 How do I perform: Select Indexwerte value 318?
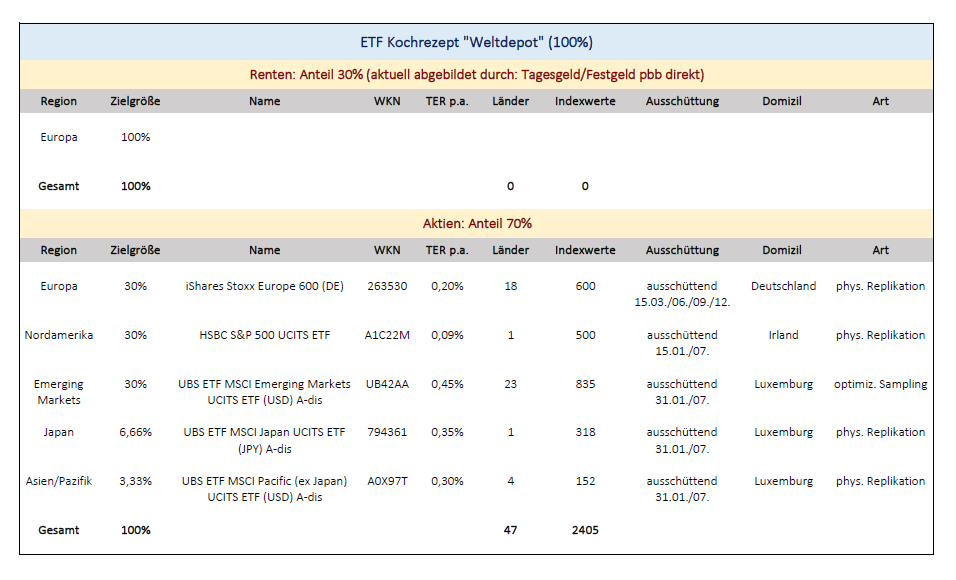point(585,432)
